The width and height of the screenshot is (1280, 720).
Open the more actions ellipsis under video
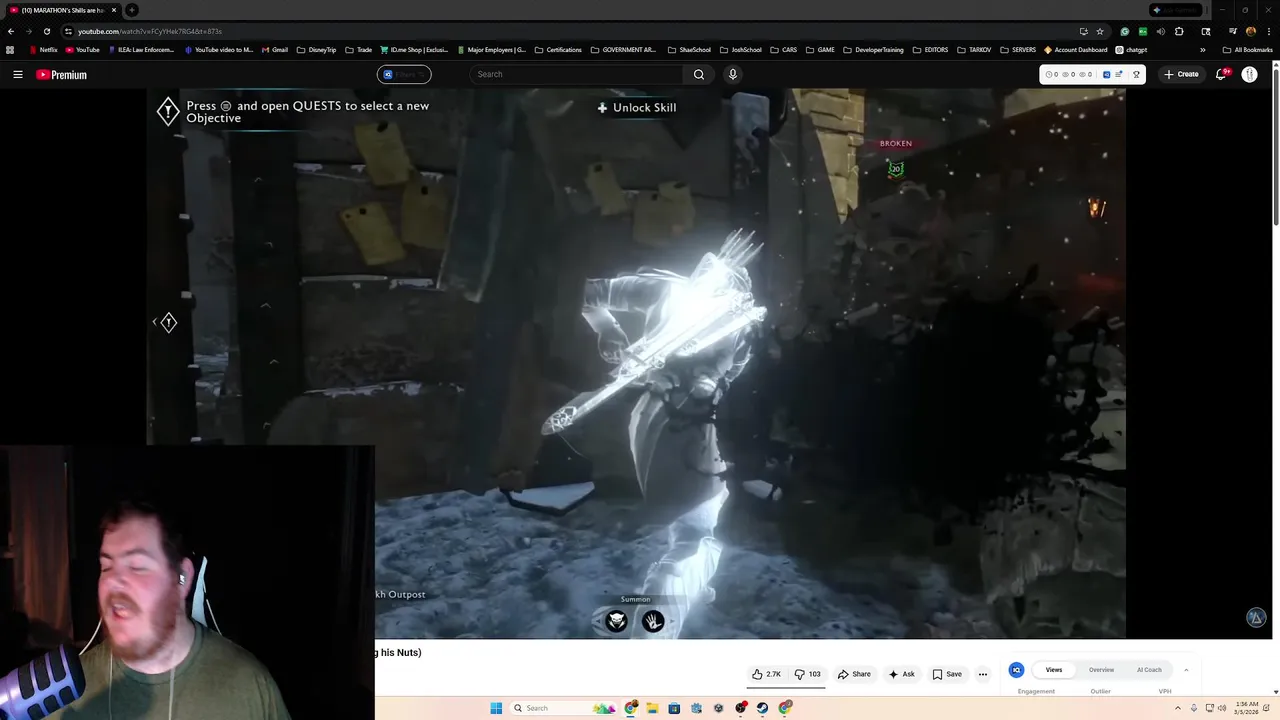982,674
